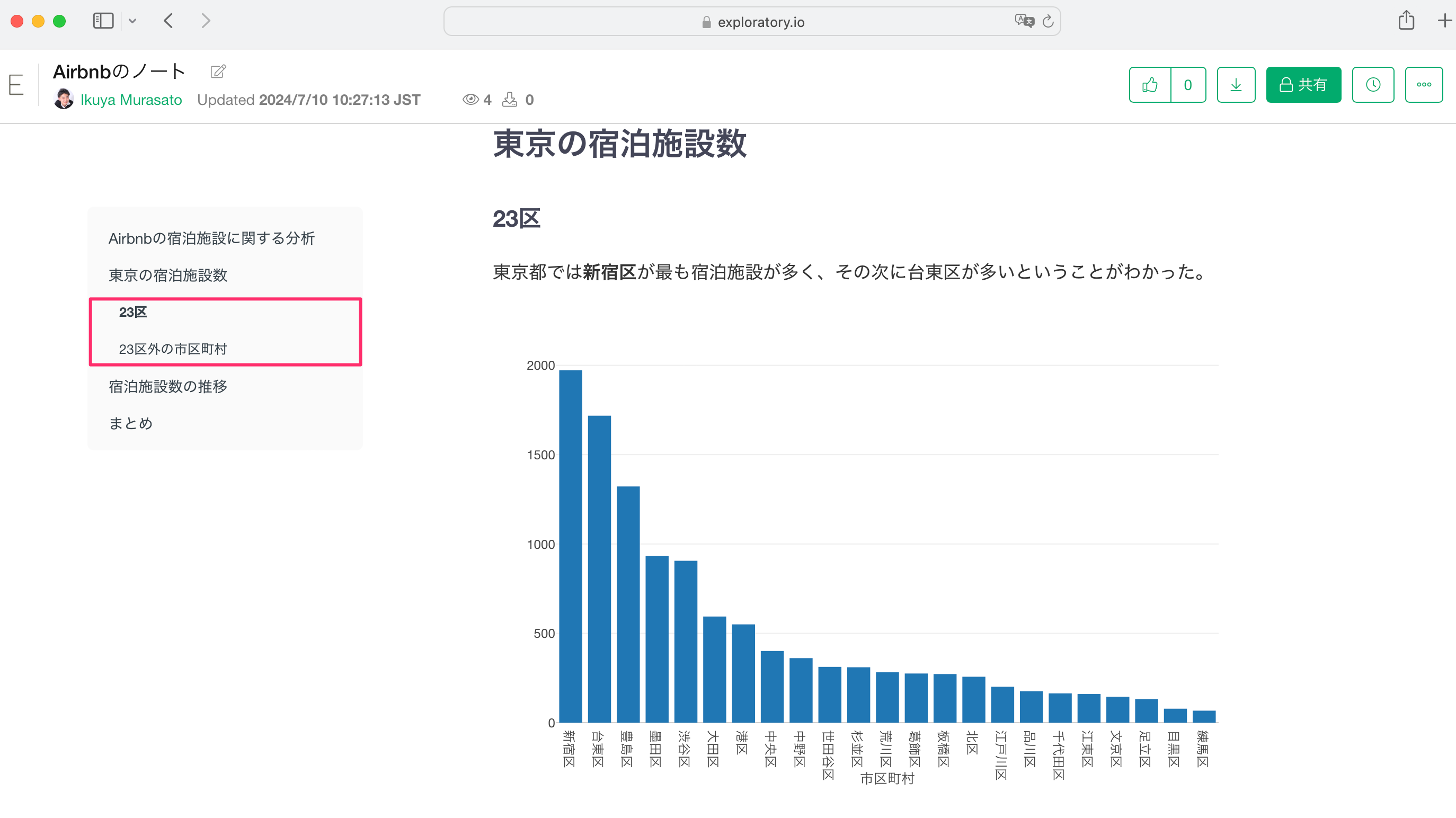Click the 港区 bar in chart
Screen dimensions: 1456x818
tap(743, 673)
